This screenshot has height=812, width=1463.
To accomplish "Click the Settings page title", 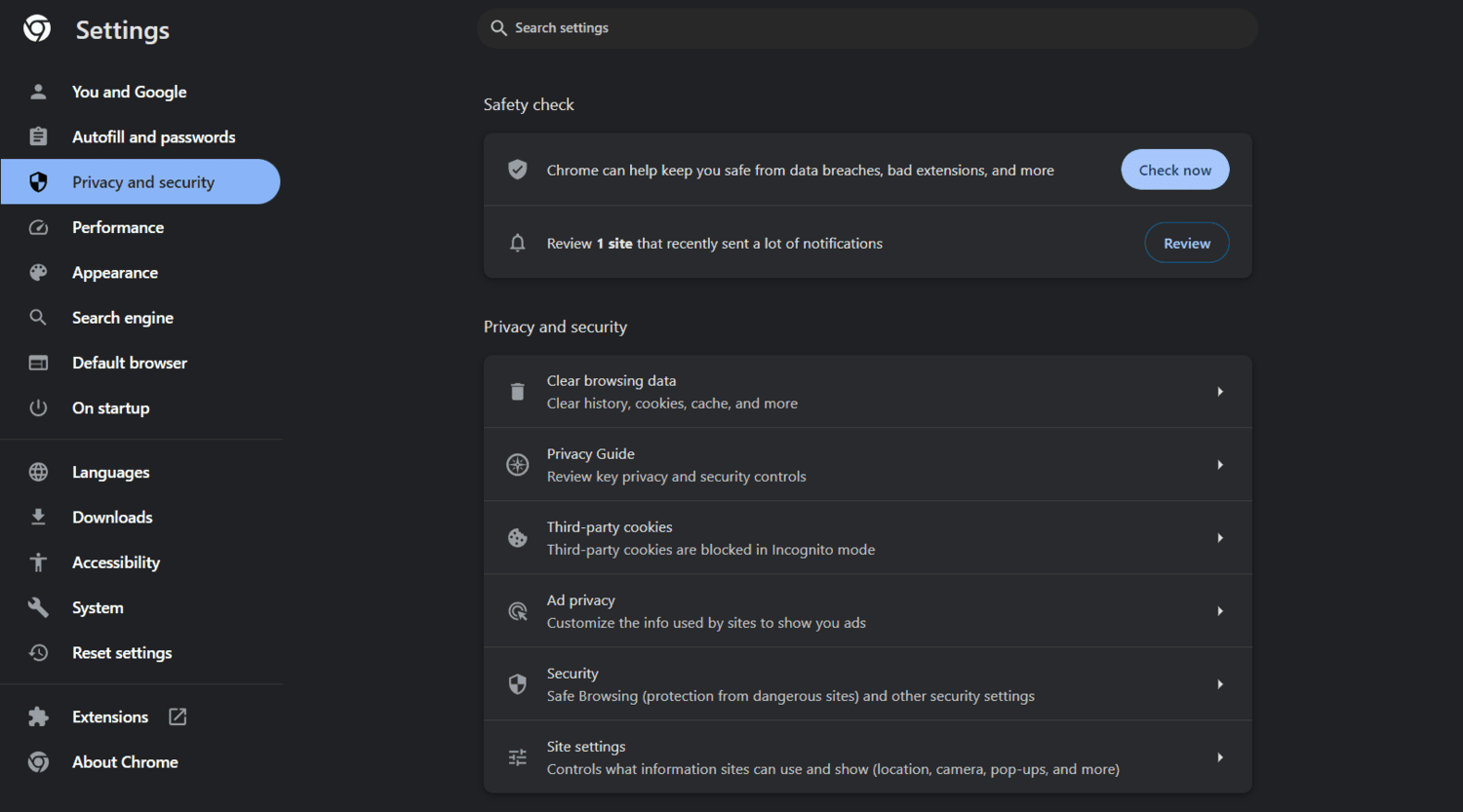I will click(123, 30).
